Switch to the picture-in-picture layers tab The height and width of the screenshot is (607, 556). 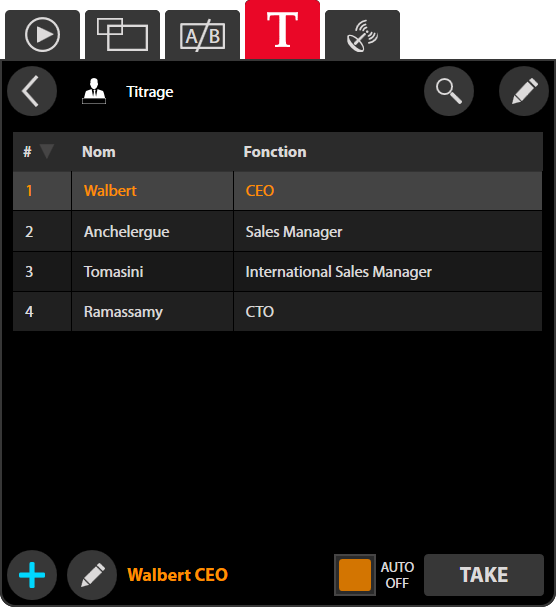[x=122, y=35]
